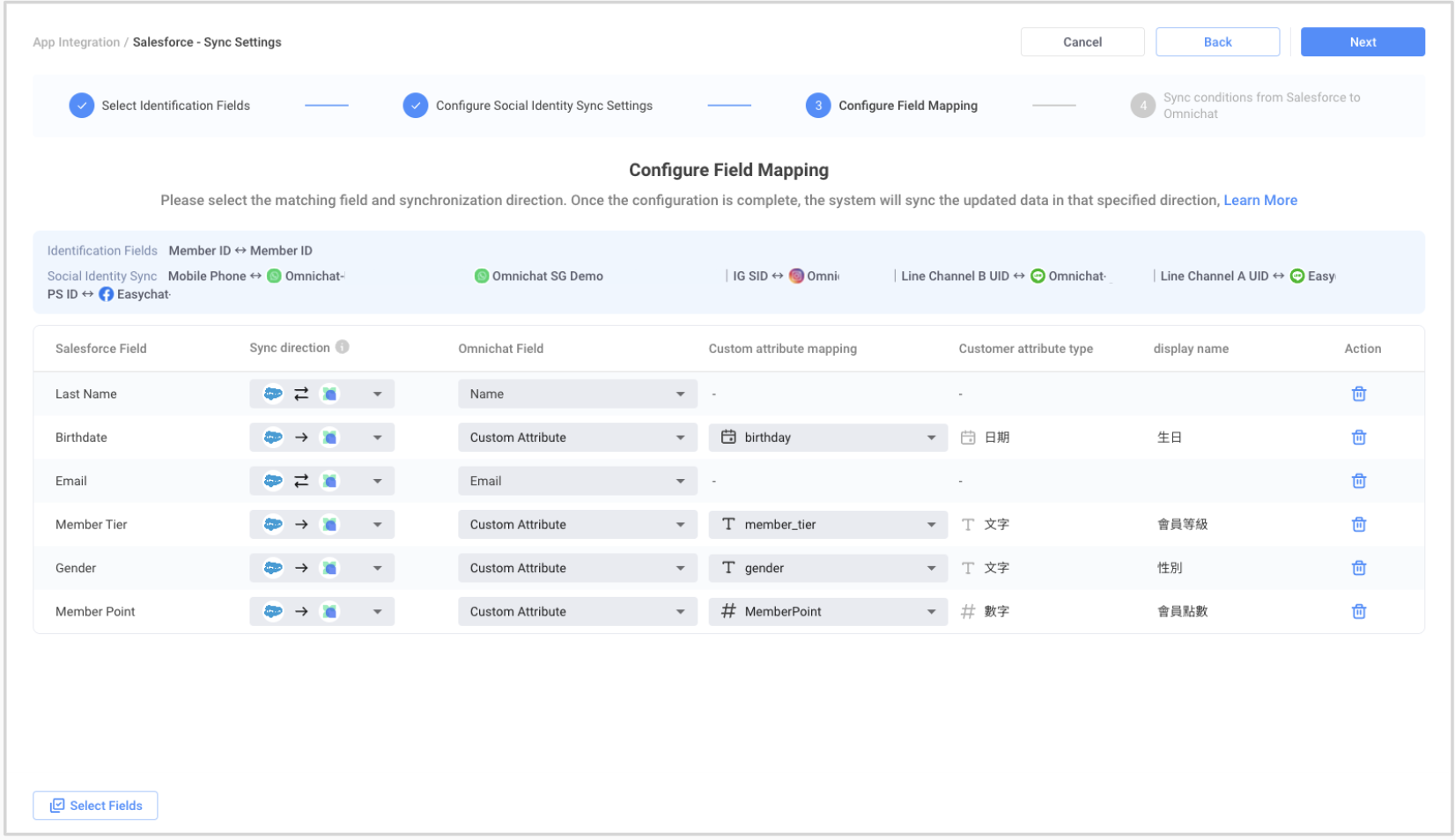Open the Learn More link

[x=1259, y=200]
